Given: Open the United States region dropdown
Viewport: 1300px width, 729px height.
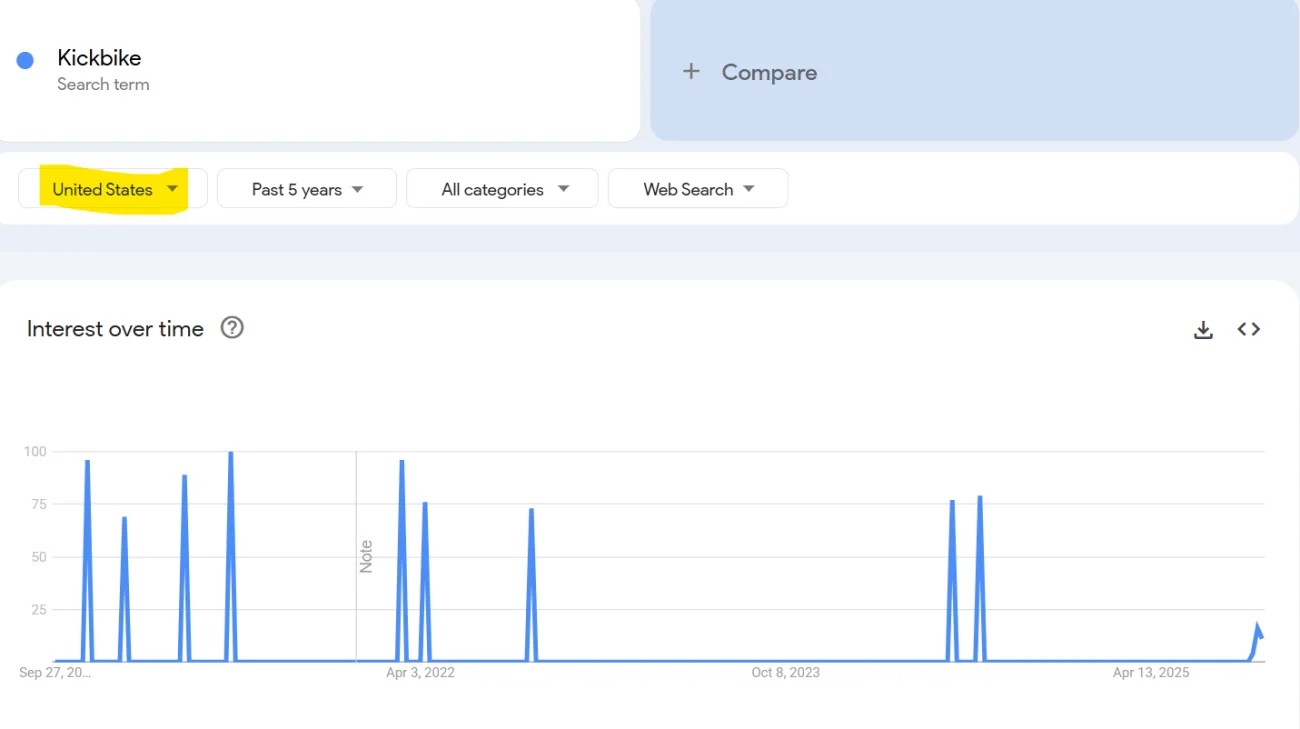Looking at the screenshot, I should point(113,189).
